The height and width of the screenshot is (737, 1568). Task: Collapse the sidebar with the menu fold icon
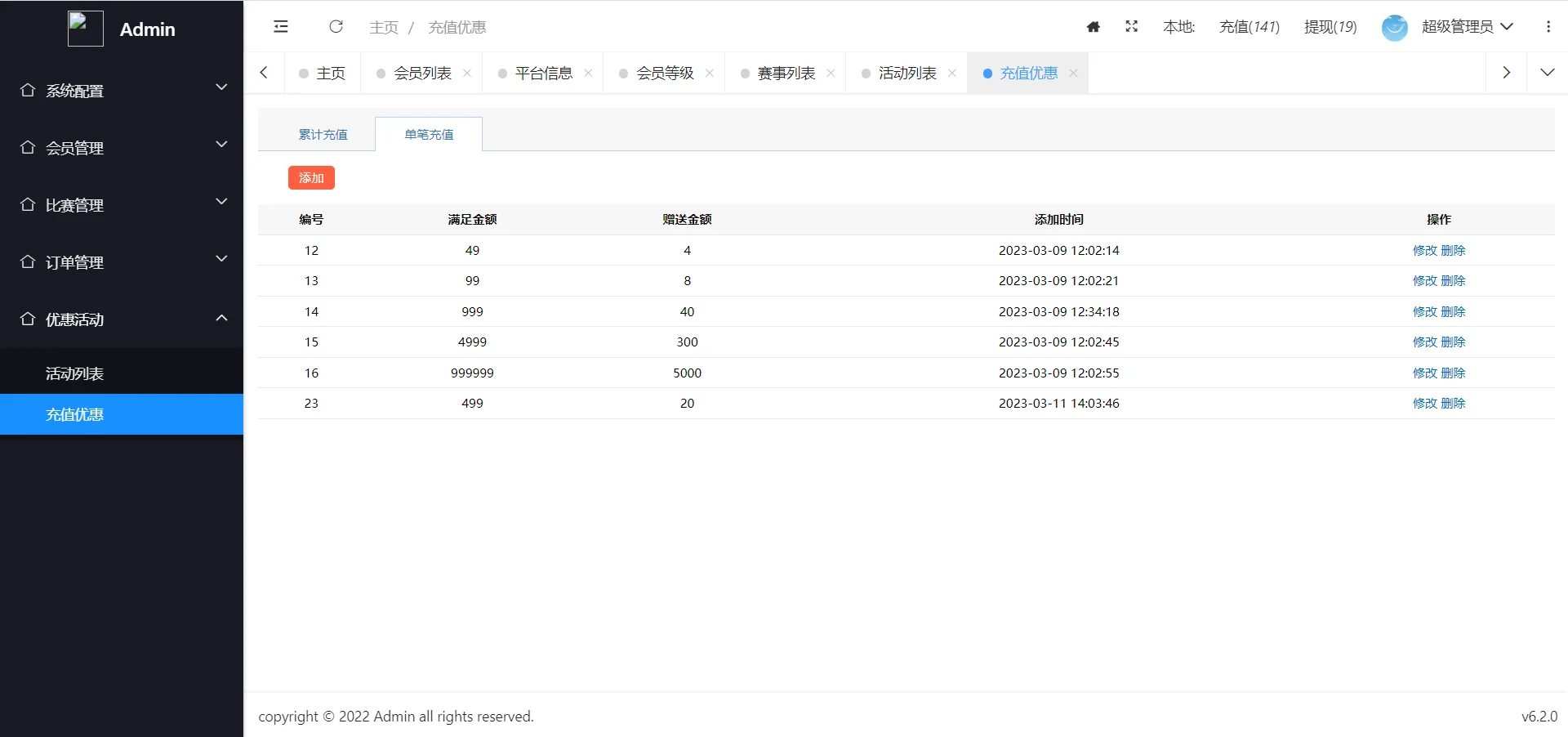281,27
